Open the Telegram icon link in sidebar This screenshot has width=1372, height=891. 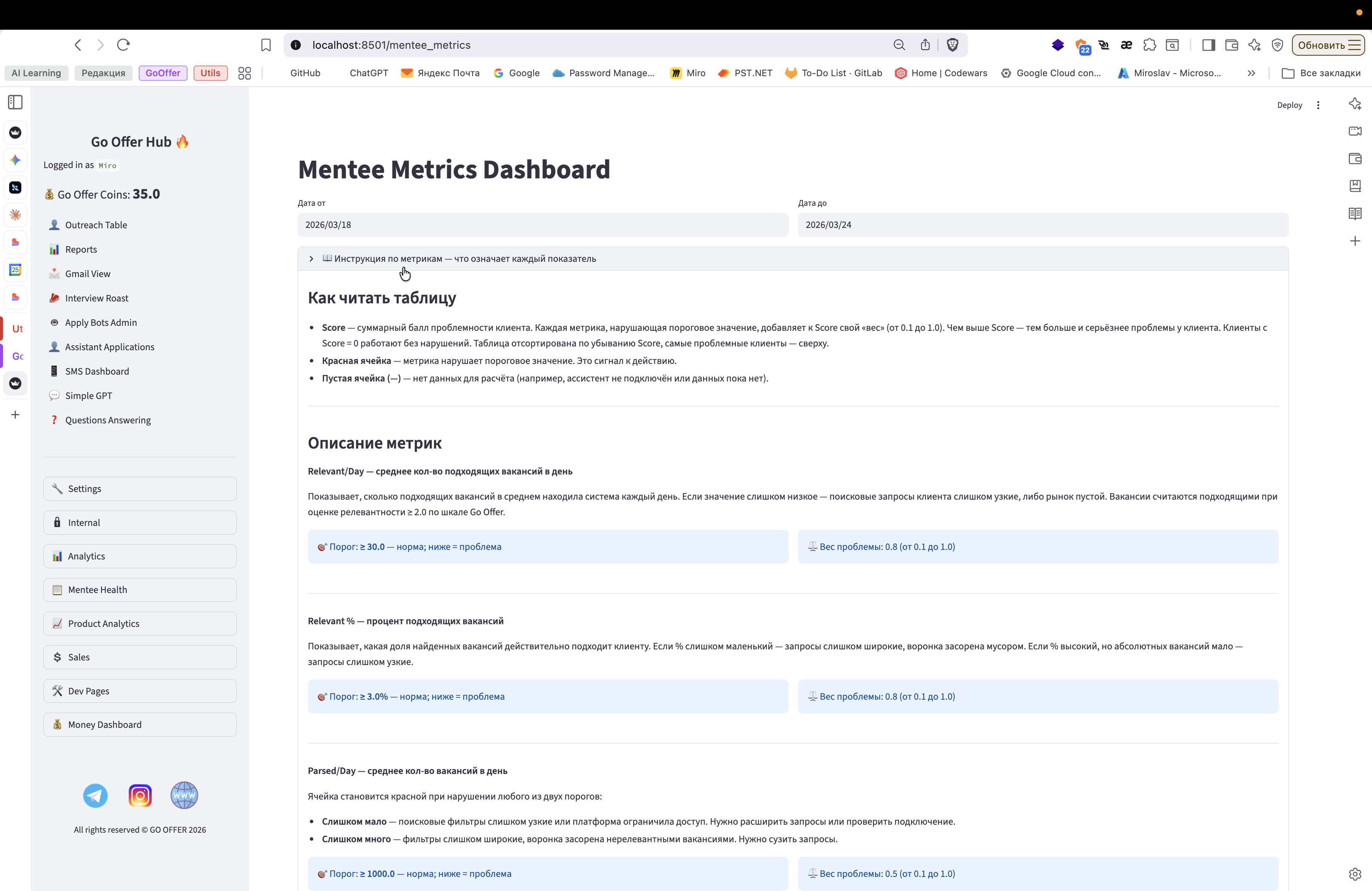(95, 796)
